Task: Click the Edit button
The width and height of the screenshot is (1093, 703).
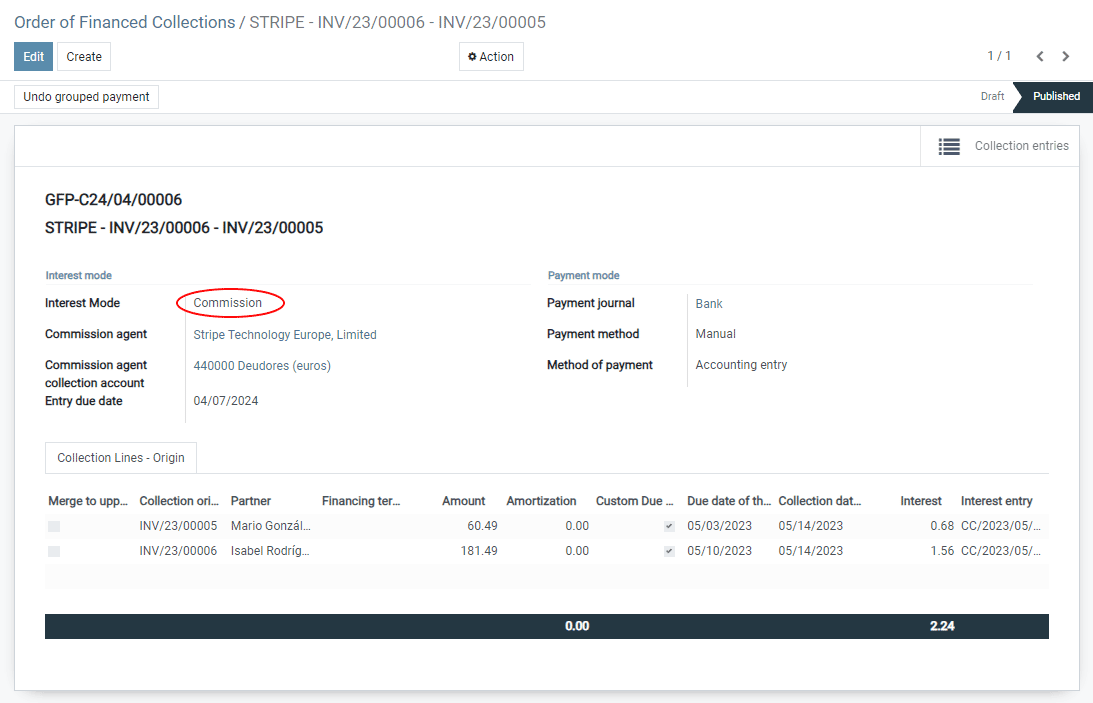Action: pyautogui.click(x=33, y=57)
